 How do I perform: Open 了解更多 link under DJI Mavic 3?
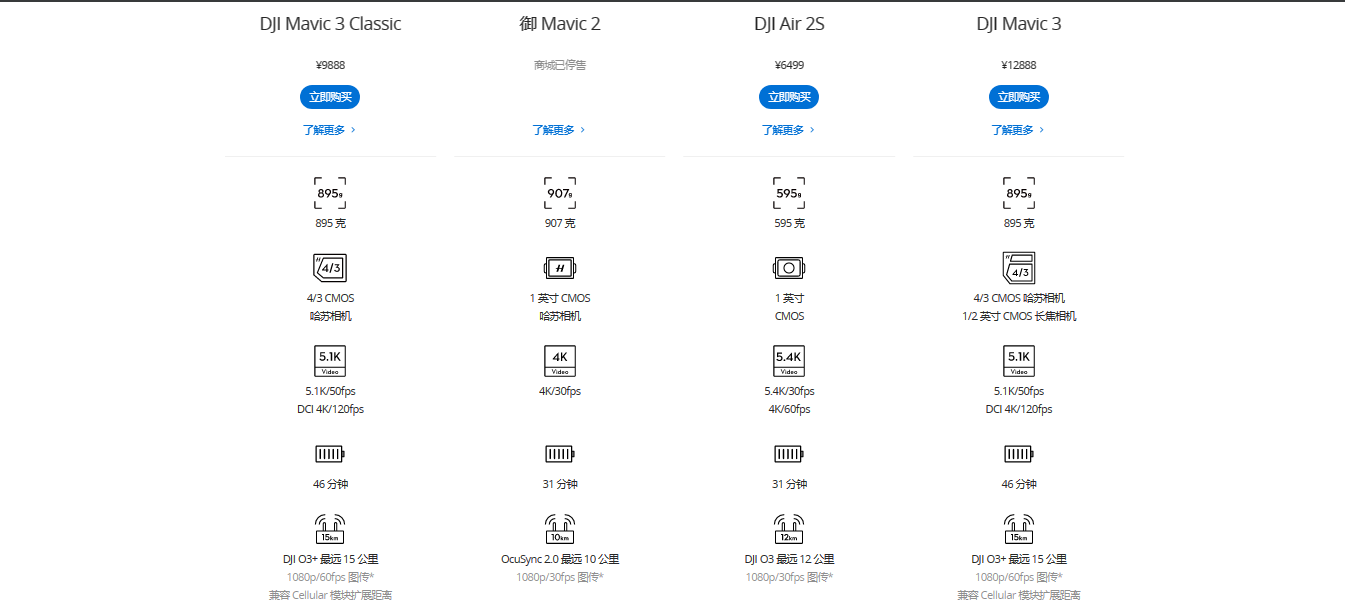click(1019, 130)
